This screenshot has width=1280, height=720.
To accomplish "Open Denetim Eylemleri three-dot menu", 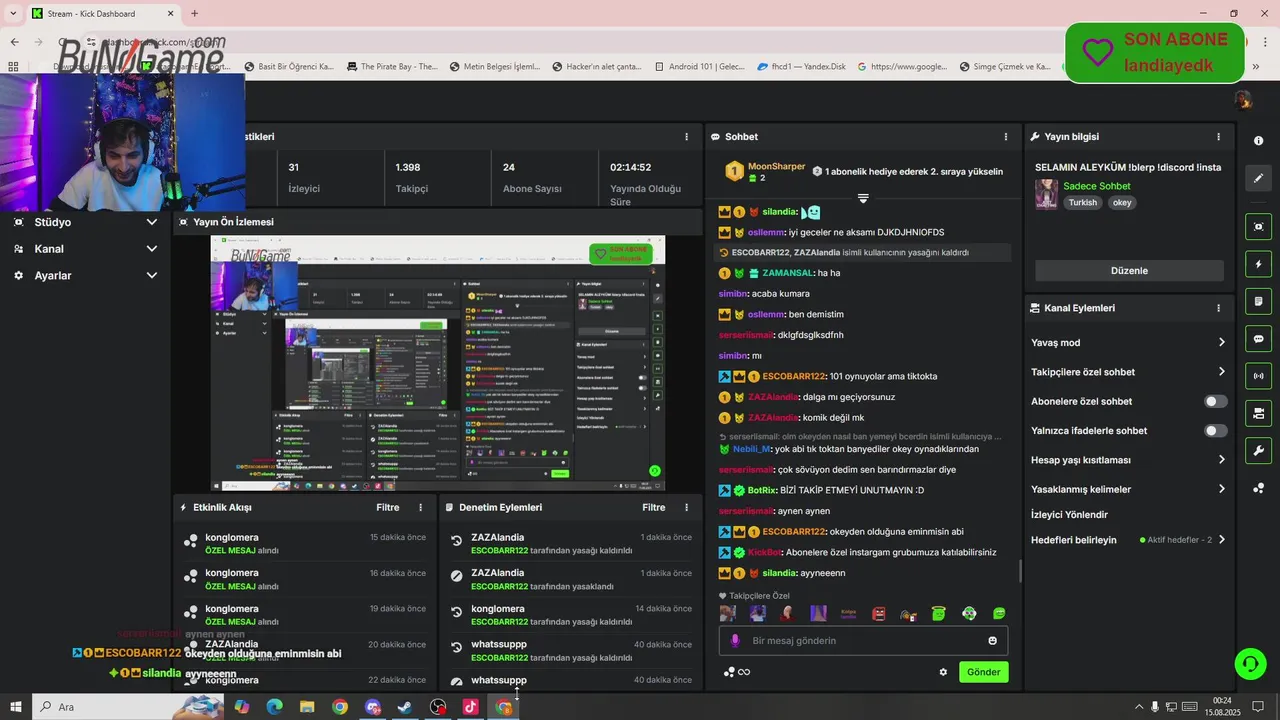I will click(x=686, y=508).
